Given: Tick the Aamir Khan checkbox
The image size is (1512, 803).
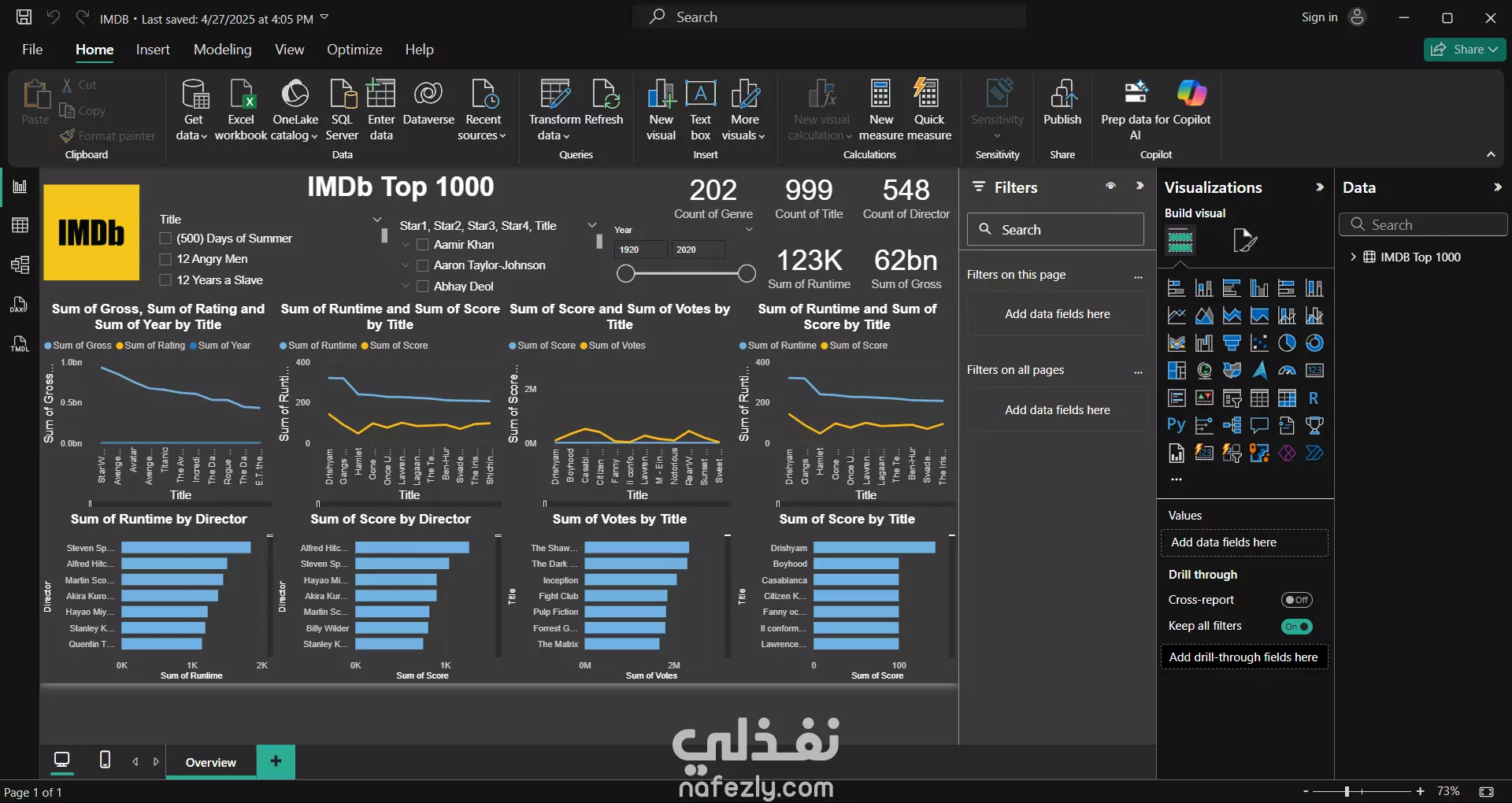Looking at the screenshot, I should pos(423,245).
